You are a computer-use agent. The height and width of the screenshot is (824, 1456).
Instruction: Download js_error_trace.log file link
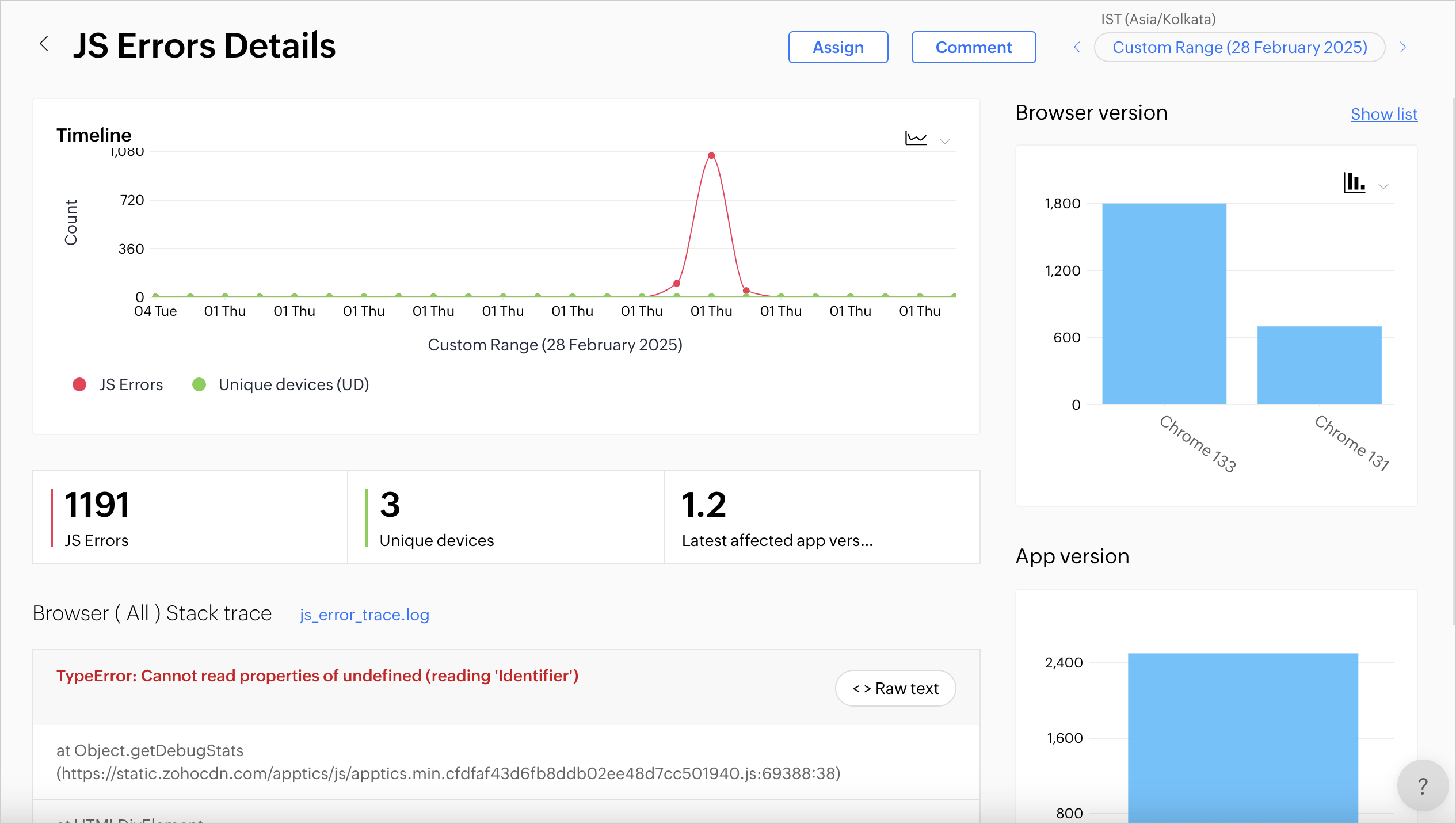(364, 615)
